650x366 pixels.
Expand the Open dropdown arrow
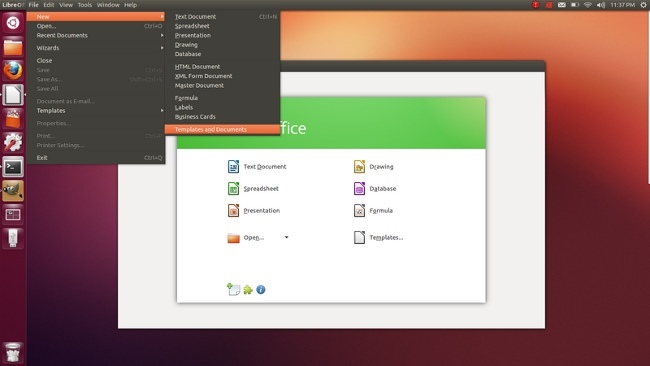click(x=286, y=238)
